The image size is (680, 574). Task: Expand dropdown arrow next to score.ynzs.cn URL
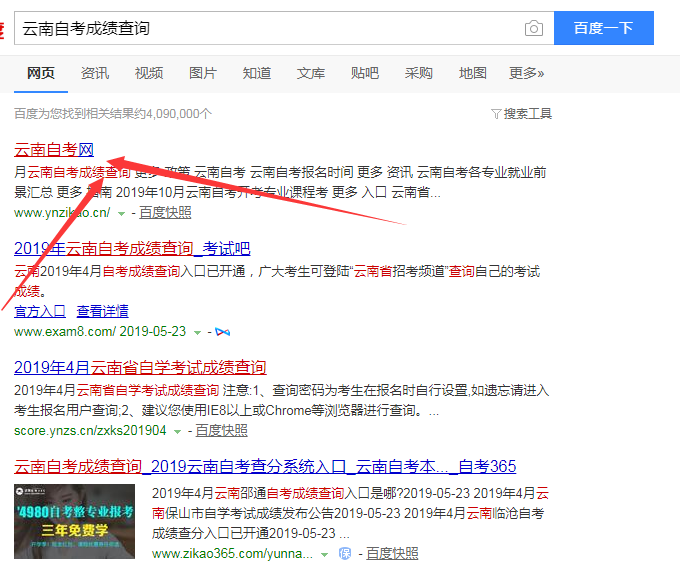point(178,431)
